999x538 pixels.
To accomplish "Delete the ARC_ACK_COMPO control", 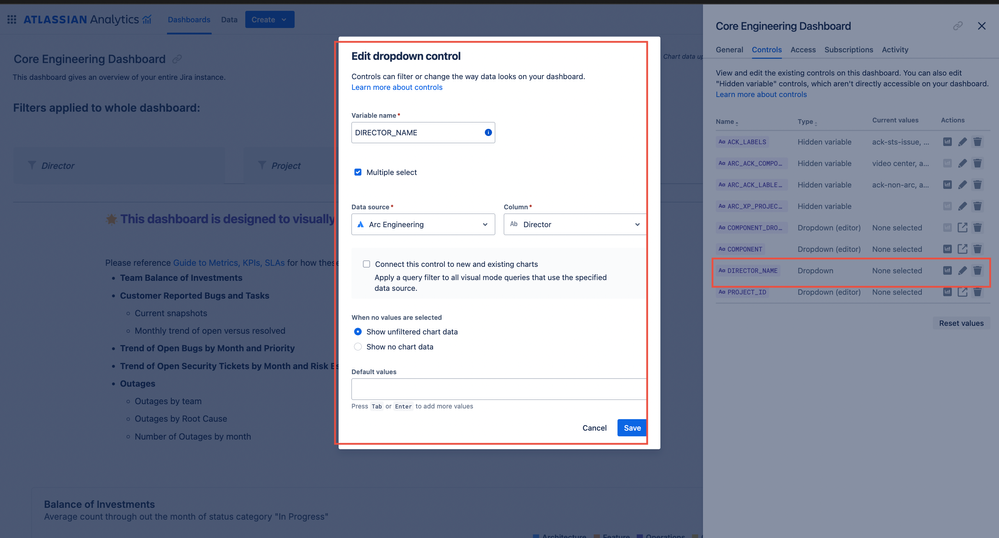I will pos(977,163).
